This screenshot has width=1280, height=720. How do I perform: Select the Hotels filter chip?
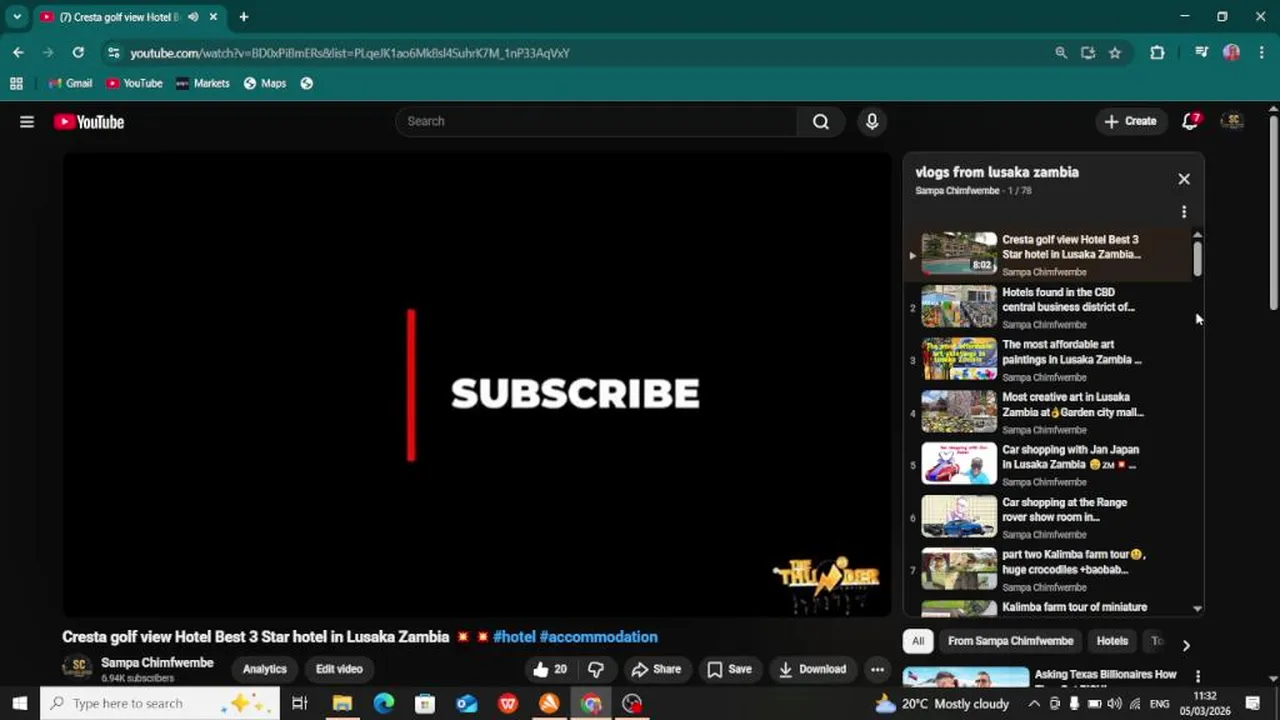click(1112, 641)
